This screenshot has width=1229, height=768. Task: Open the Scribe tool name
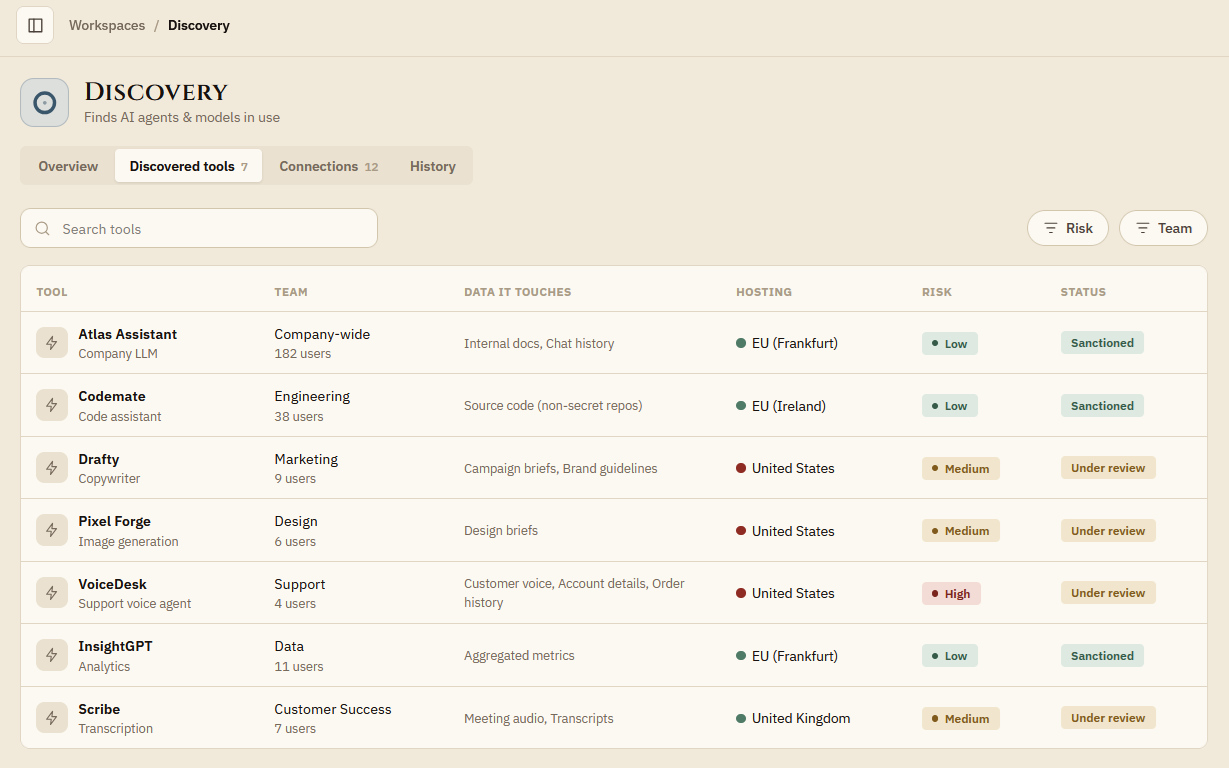pos(99,709)
